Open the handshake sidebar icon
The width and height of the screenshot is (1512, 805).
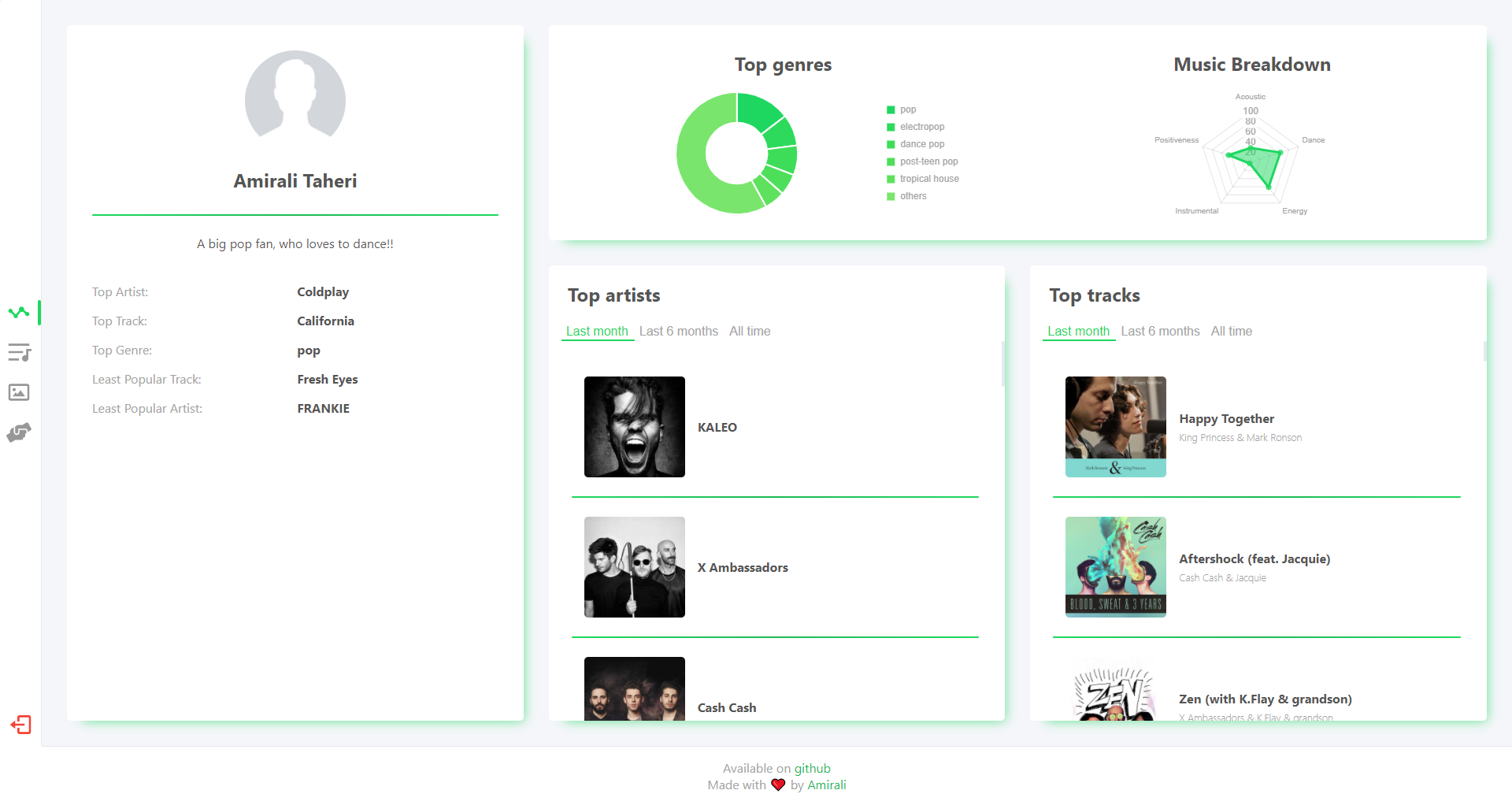pyautogui.click(x=19, y=432)
